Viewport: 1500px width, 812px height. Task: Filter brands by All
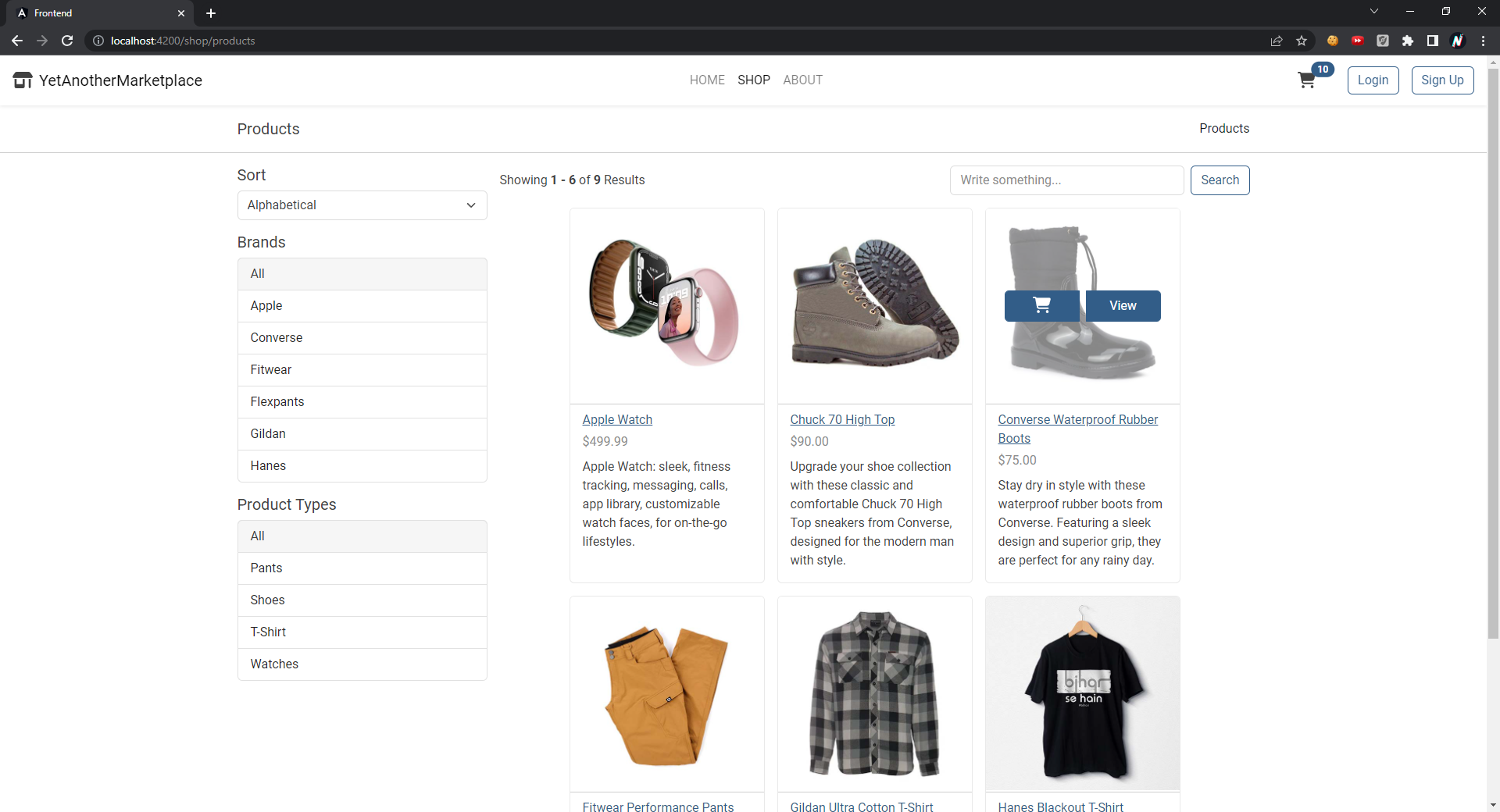(x=362, y=274)
